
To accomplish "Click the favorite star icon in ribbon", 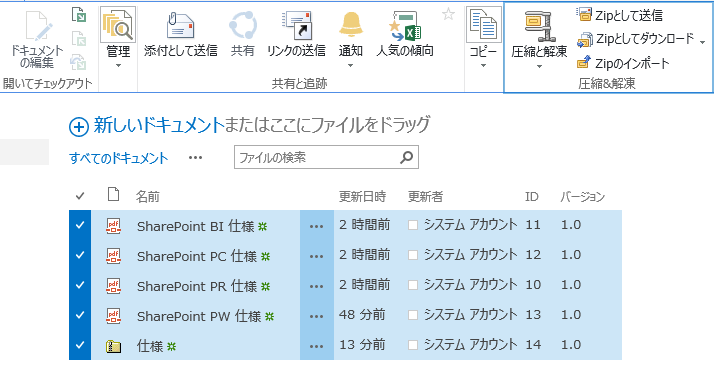I will 448,15.
